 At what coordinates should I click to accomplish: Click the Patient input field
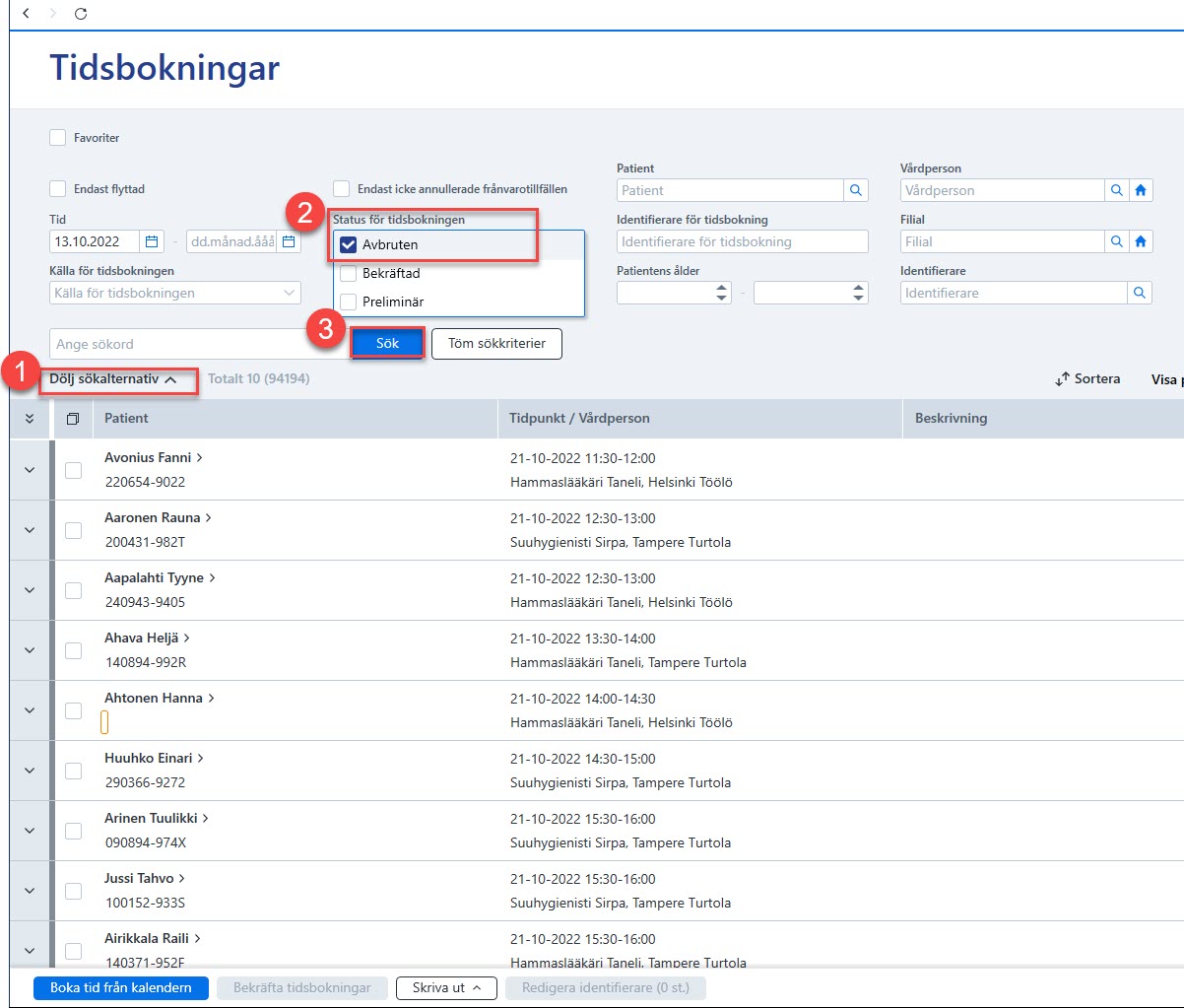click(730, 190)
